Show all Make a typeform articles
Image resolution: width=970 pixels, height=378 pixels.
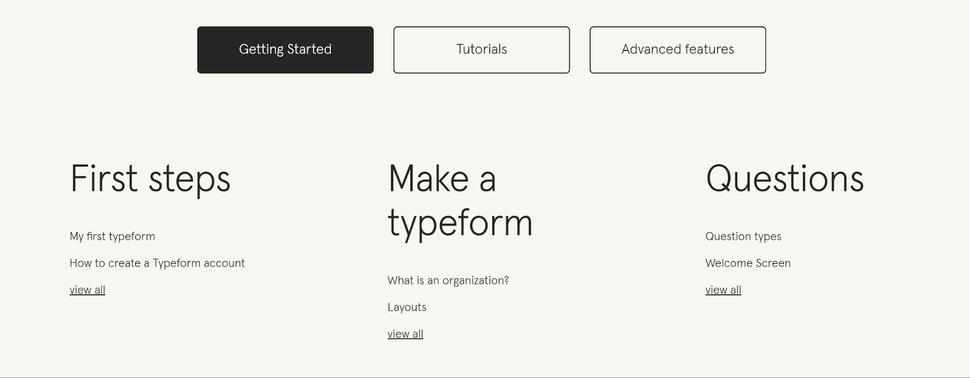(405, 333)
